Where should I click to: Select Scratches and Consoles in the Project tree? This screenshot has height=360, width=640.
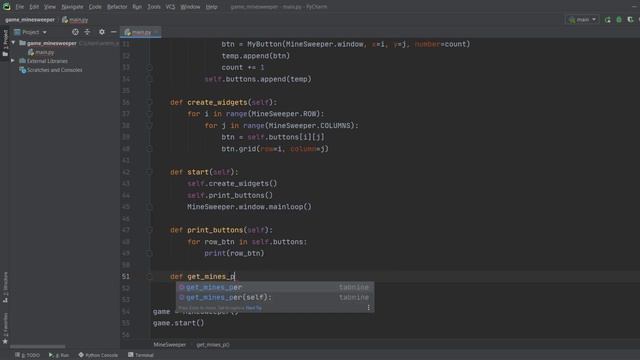point(51,70)
